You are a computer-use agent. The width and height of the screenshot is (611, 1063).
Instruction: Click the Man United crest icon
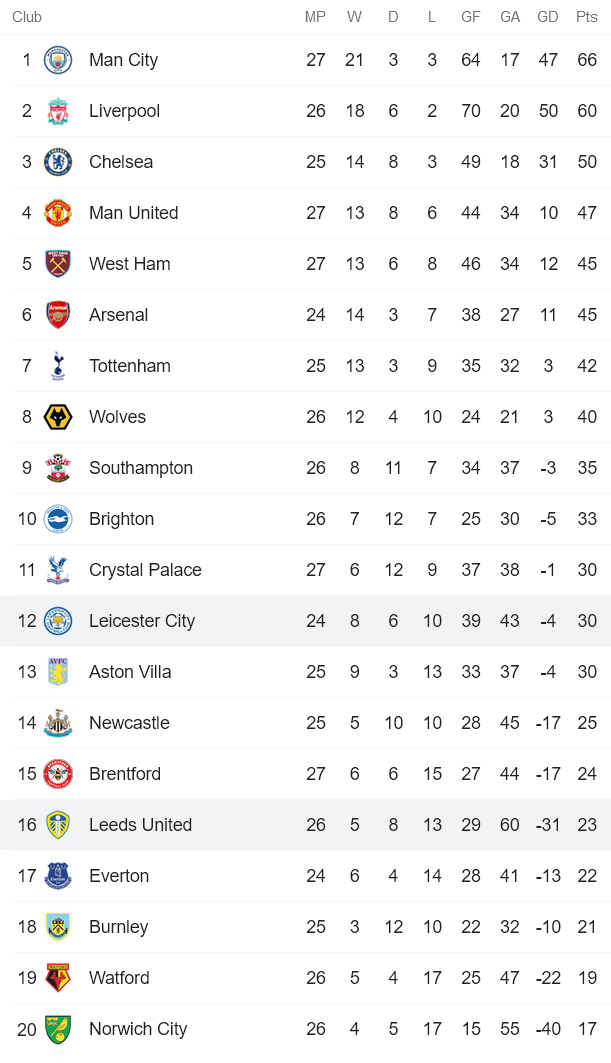[x=58, y=213]
